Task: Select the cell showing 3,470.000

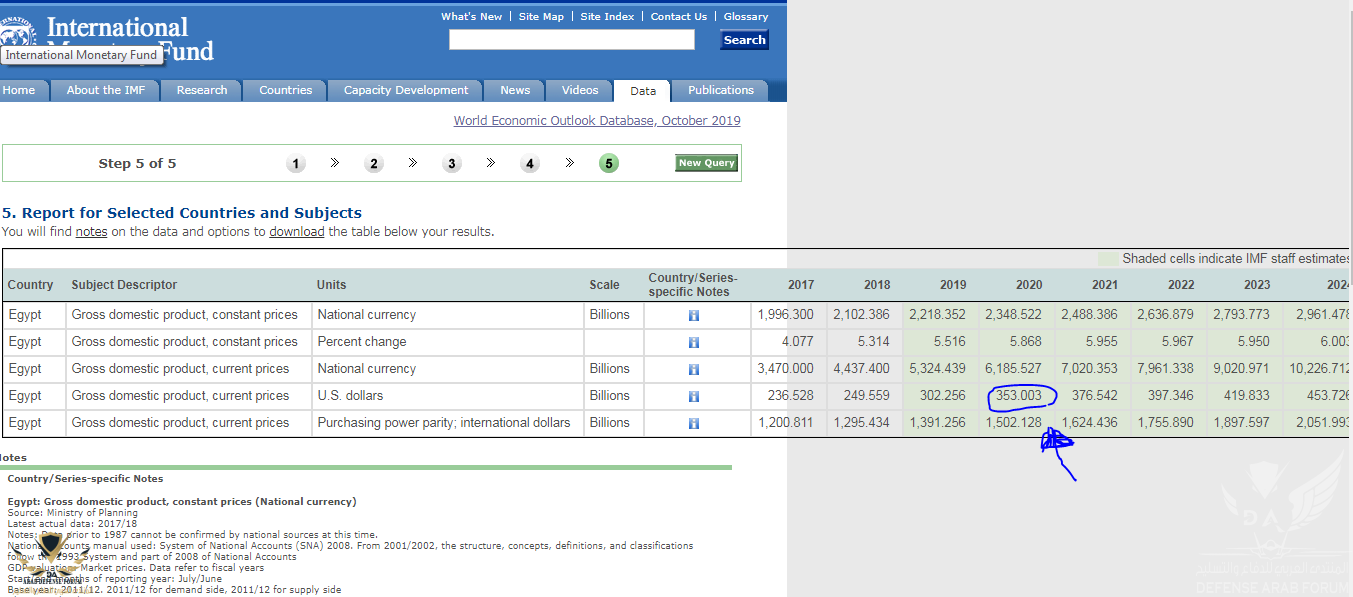Action: pyautogui.click(x=788, y=369)
